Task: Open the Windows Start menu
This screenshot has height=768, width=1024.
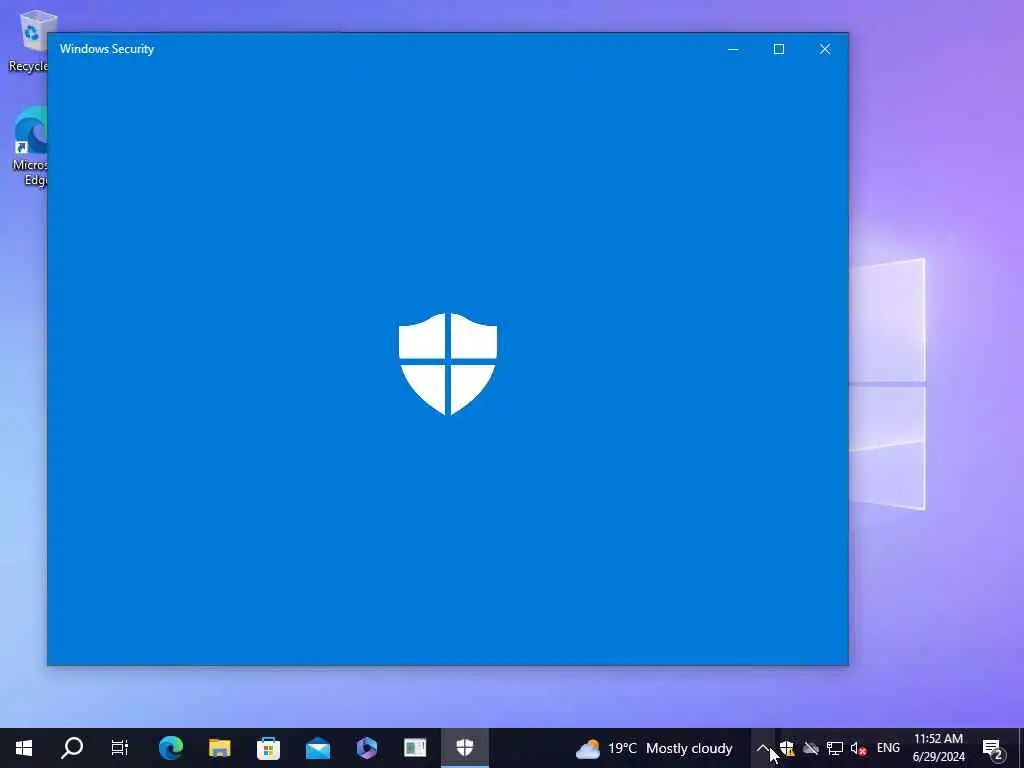Action: tap(24, 748)
